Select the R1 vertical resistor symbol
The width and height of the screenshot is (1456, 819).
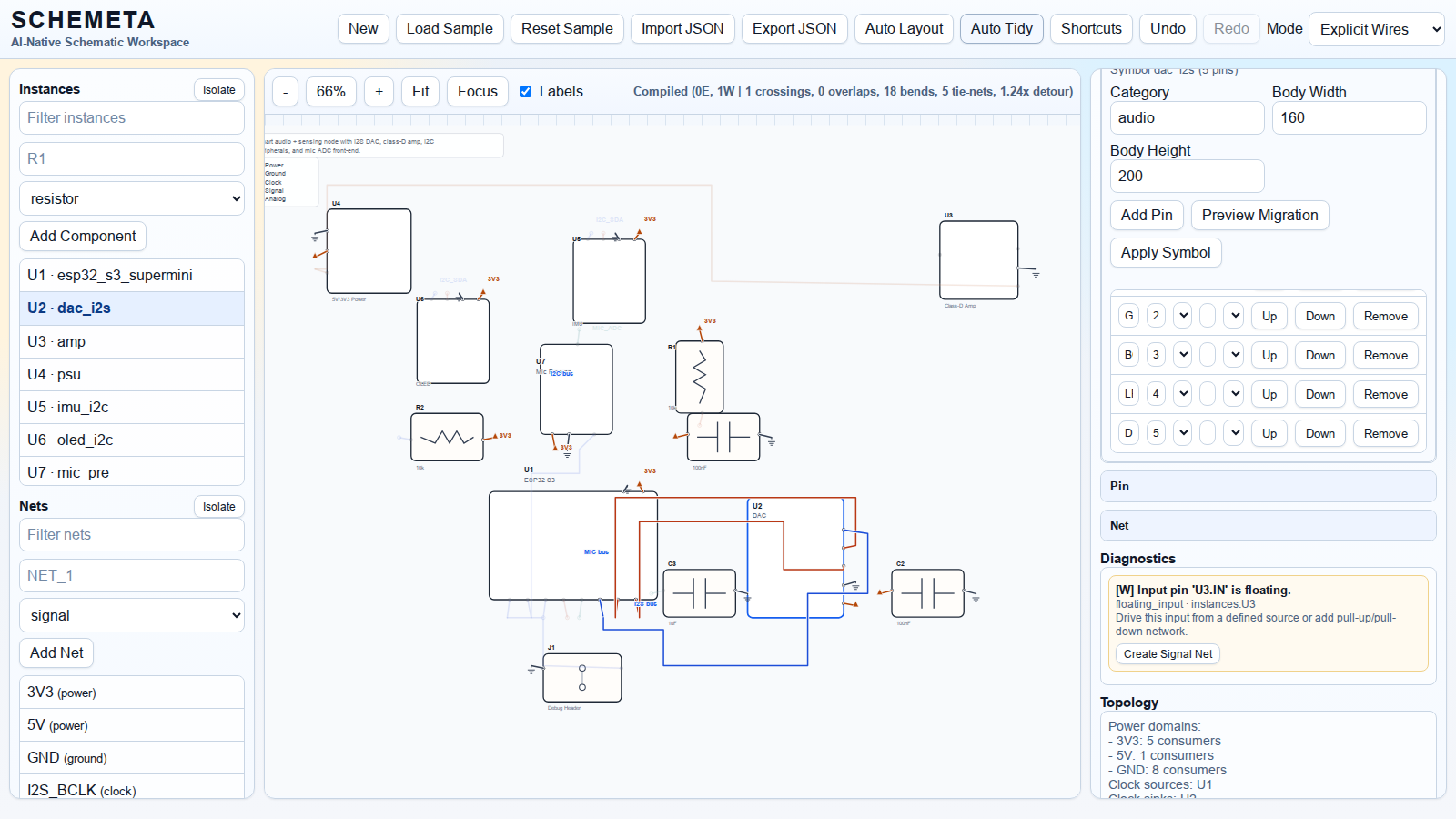(699, 377)
